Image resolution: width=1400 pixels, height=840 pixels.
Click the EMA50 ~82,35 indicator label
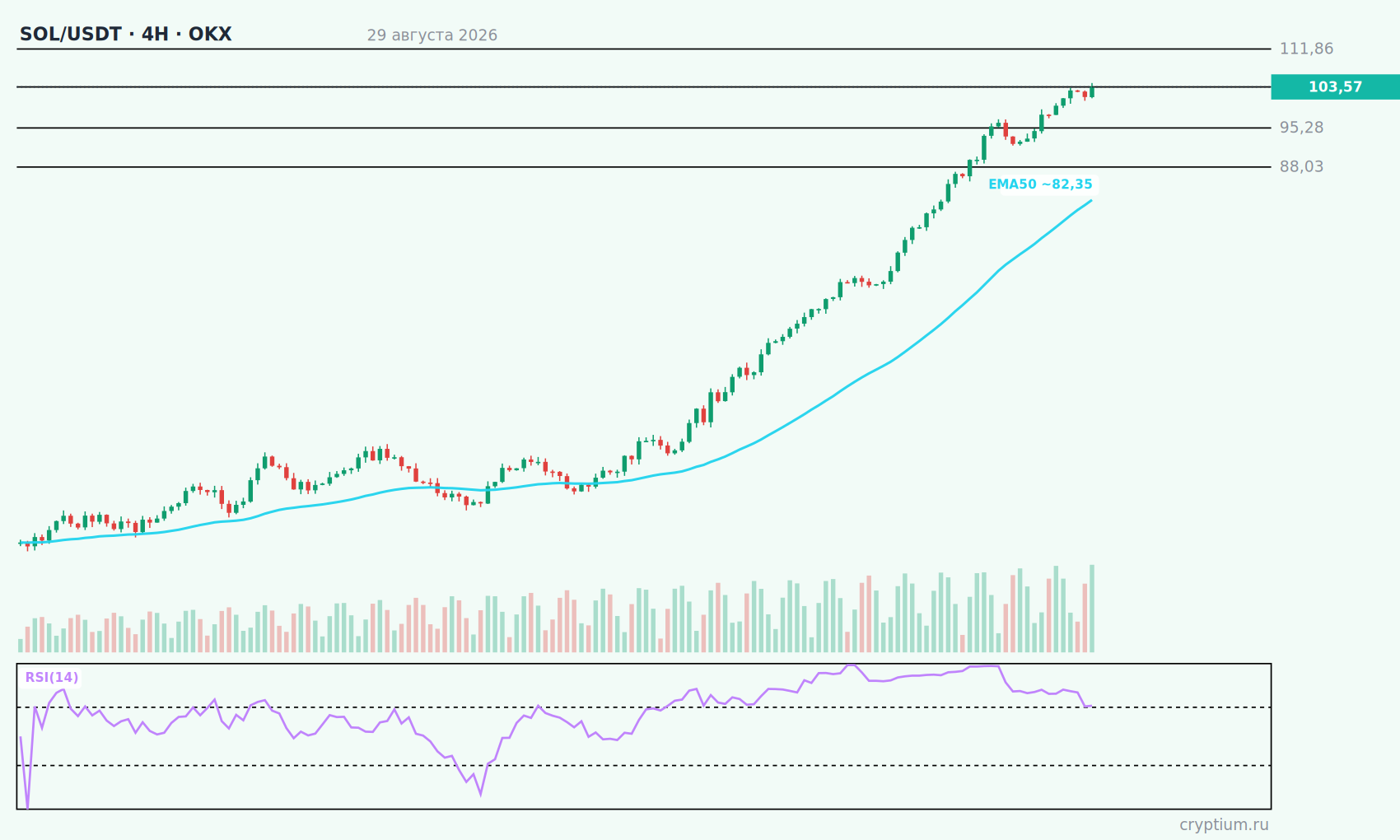[x=1040, y=184]
